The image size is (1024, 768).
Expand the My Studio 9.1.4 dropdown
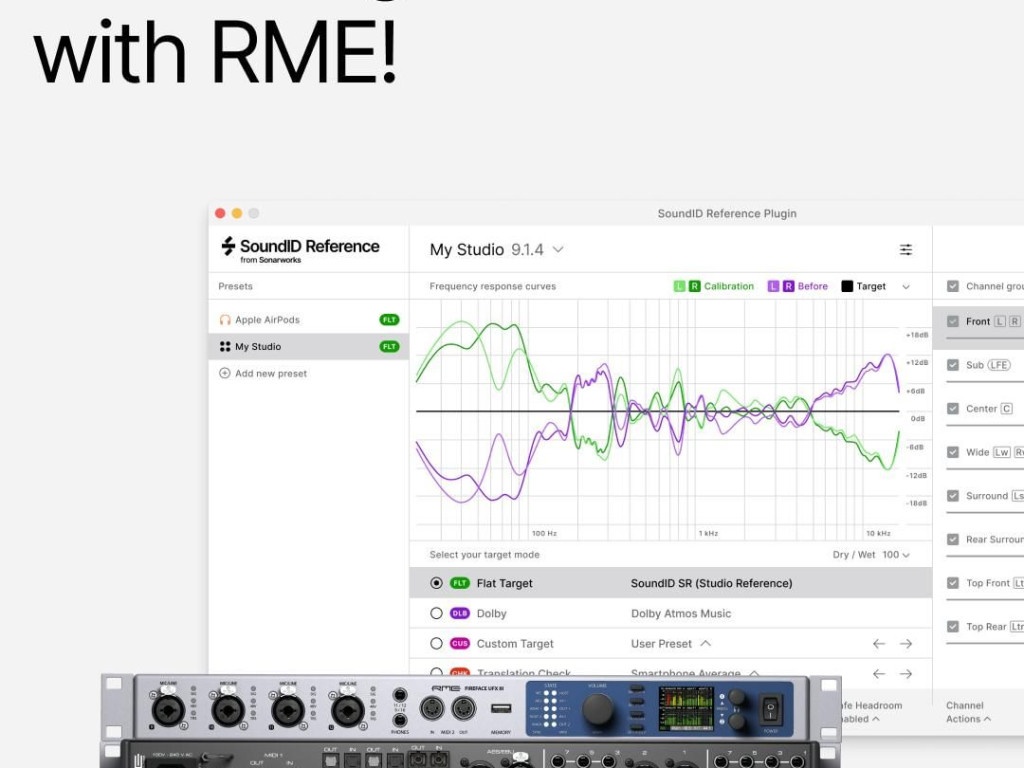(558, 250)
